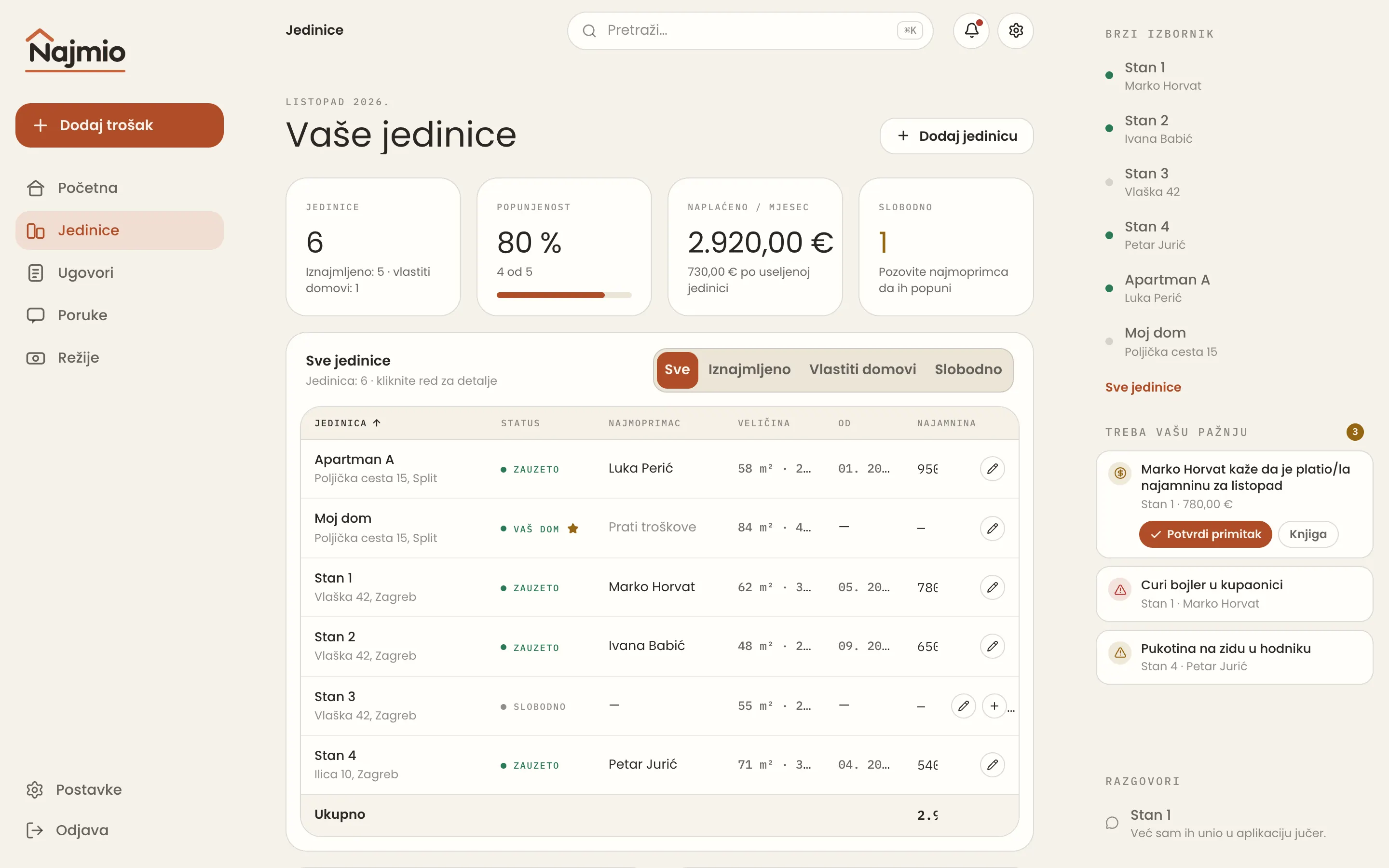Open notifications bell icon
This screenshot has height=868, width=1389.
970,30
